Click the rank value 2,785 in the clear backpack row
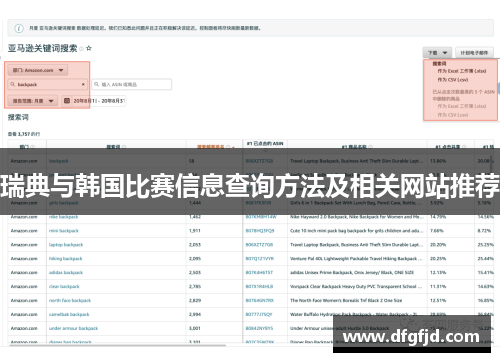The height and width of the screenshot is (362, 500). point(195,286)
